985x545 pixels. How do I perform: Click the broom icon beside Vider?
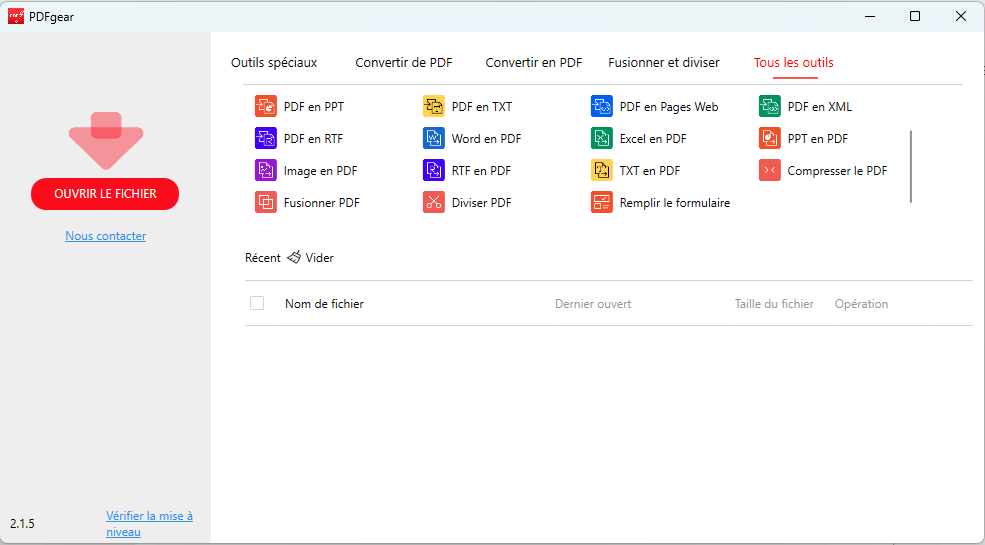(x=293, y=257)
